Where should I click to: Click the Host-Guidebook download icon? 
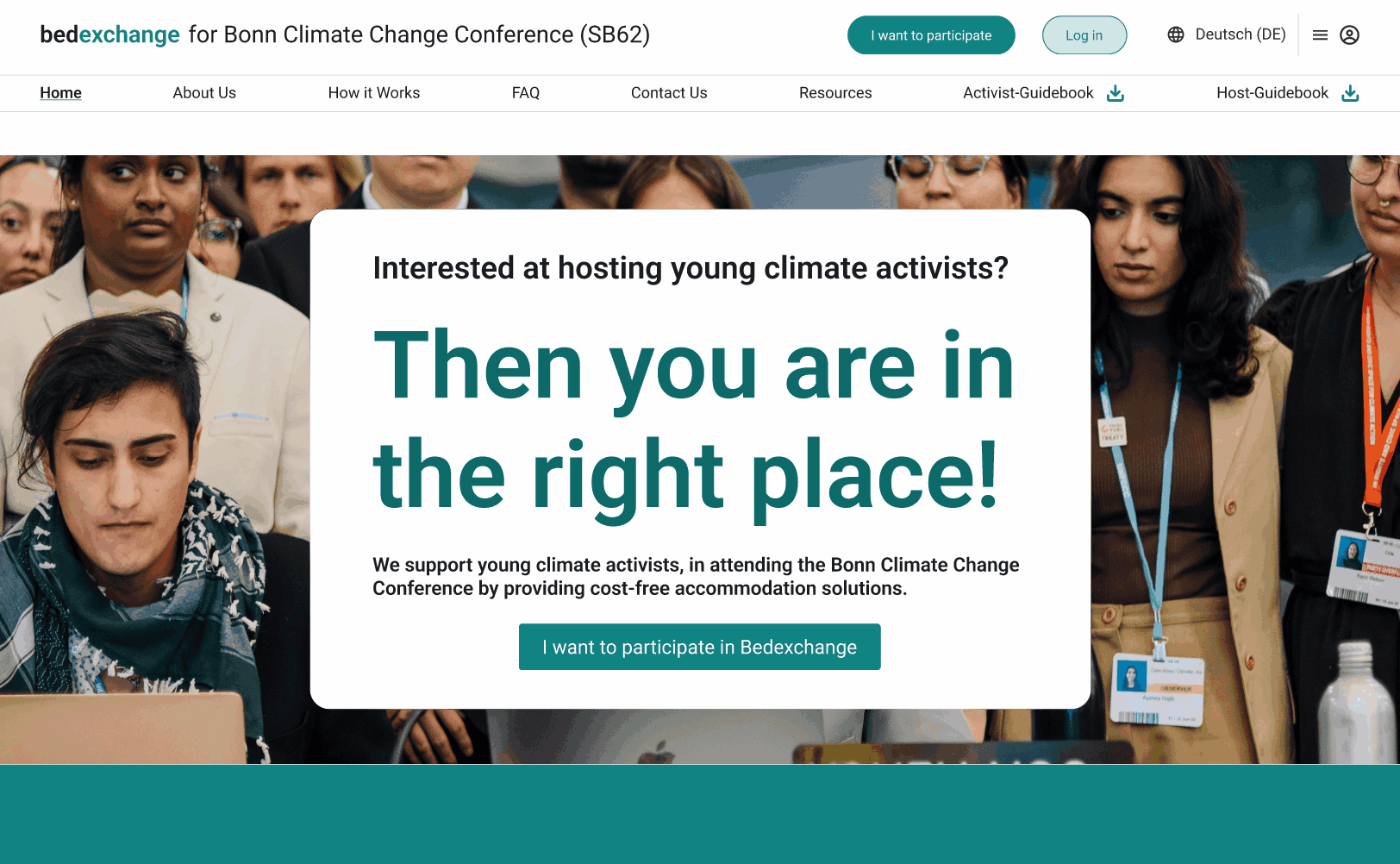point(1350,93)
